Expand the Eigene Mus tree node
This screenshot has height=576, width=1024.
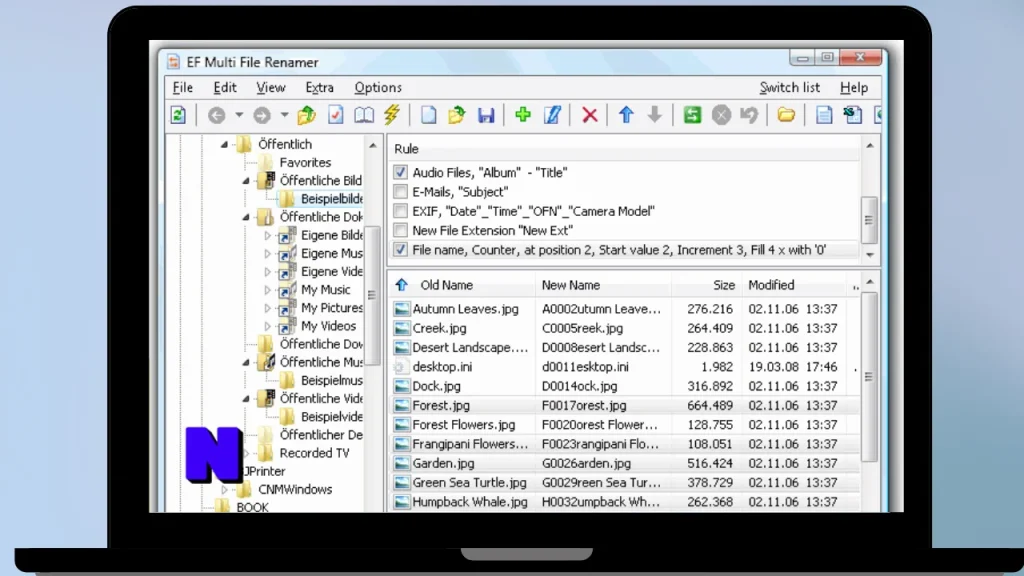pyautogui.click(x=267, y=253)
